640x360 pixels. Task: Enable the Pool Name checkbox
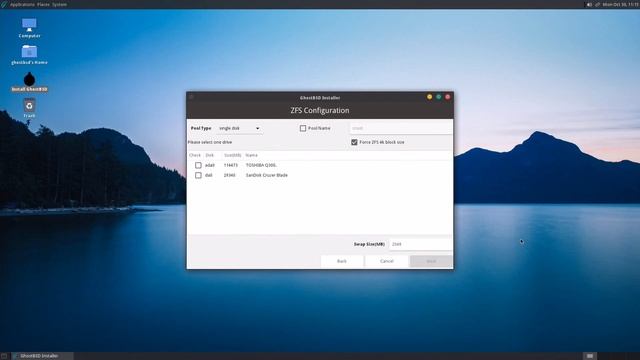[303, 128]
